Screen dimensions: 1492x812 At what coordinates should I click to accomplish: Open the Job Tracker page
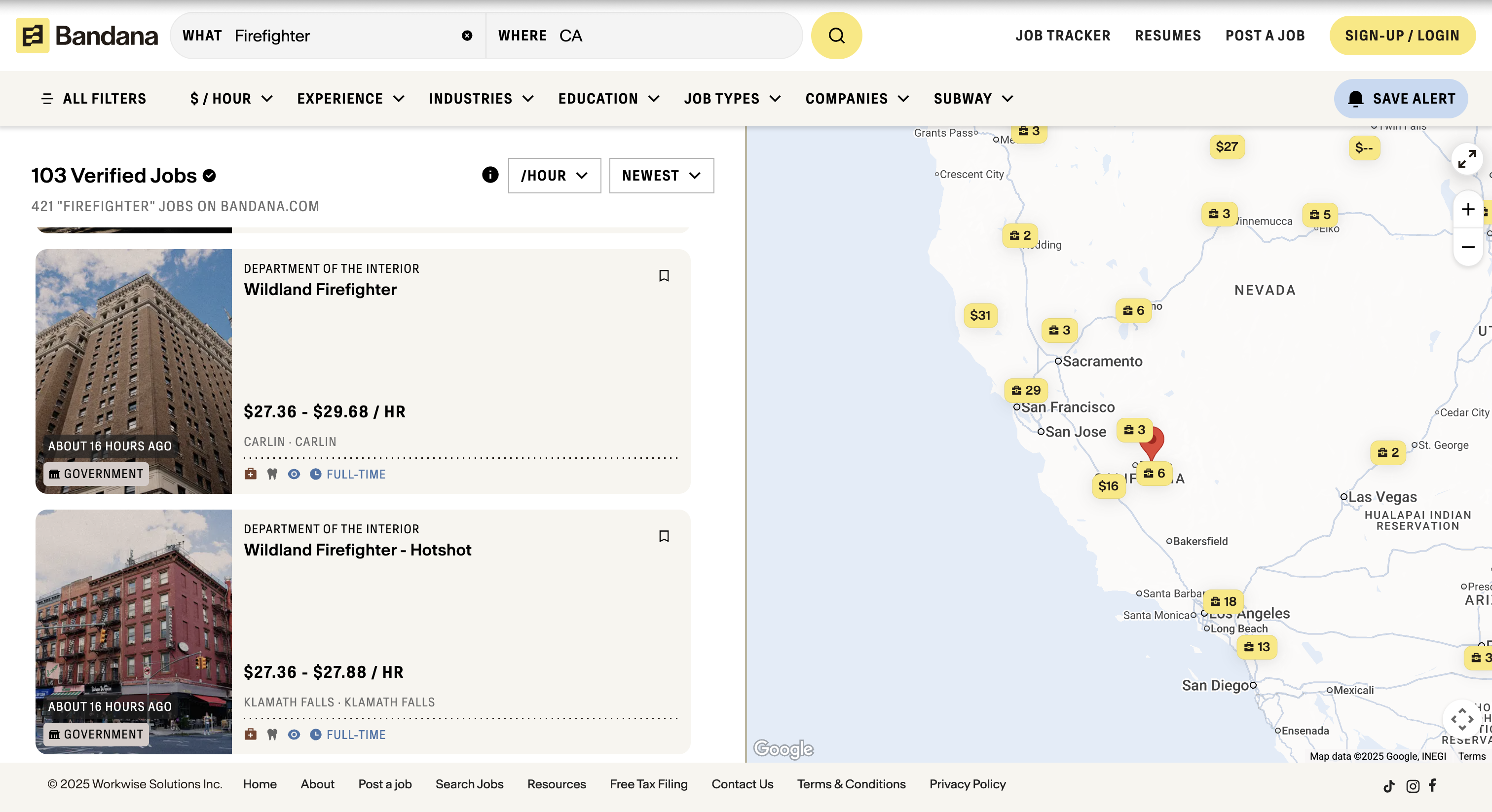[1062, 36]
